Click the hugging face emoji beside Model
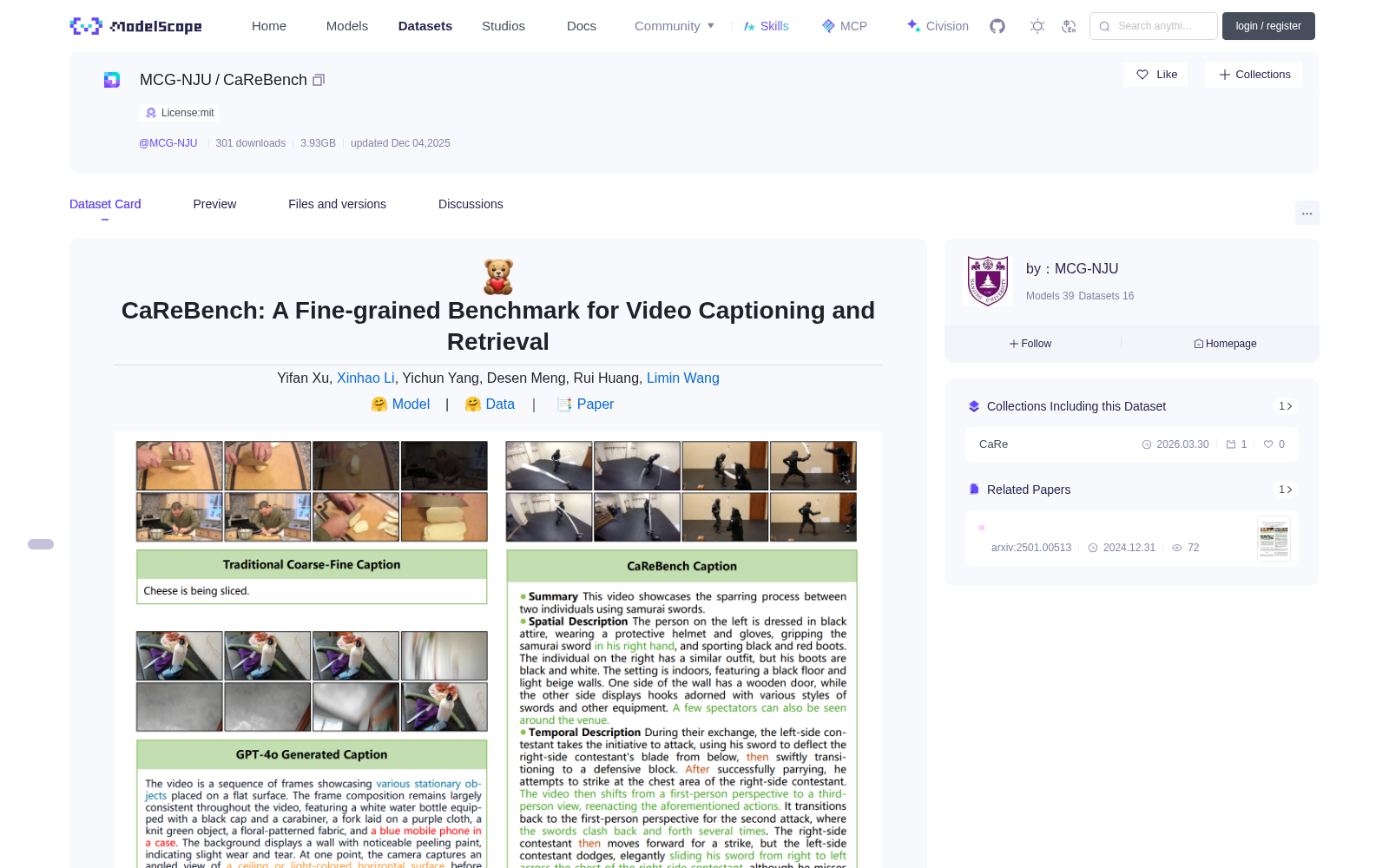The width and height of the screenshot is (1389, 868). (379, 404)
